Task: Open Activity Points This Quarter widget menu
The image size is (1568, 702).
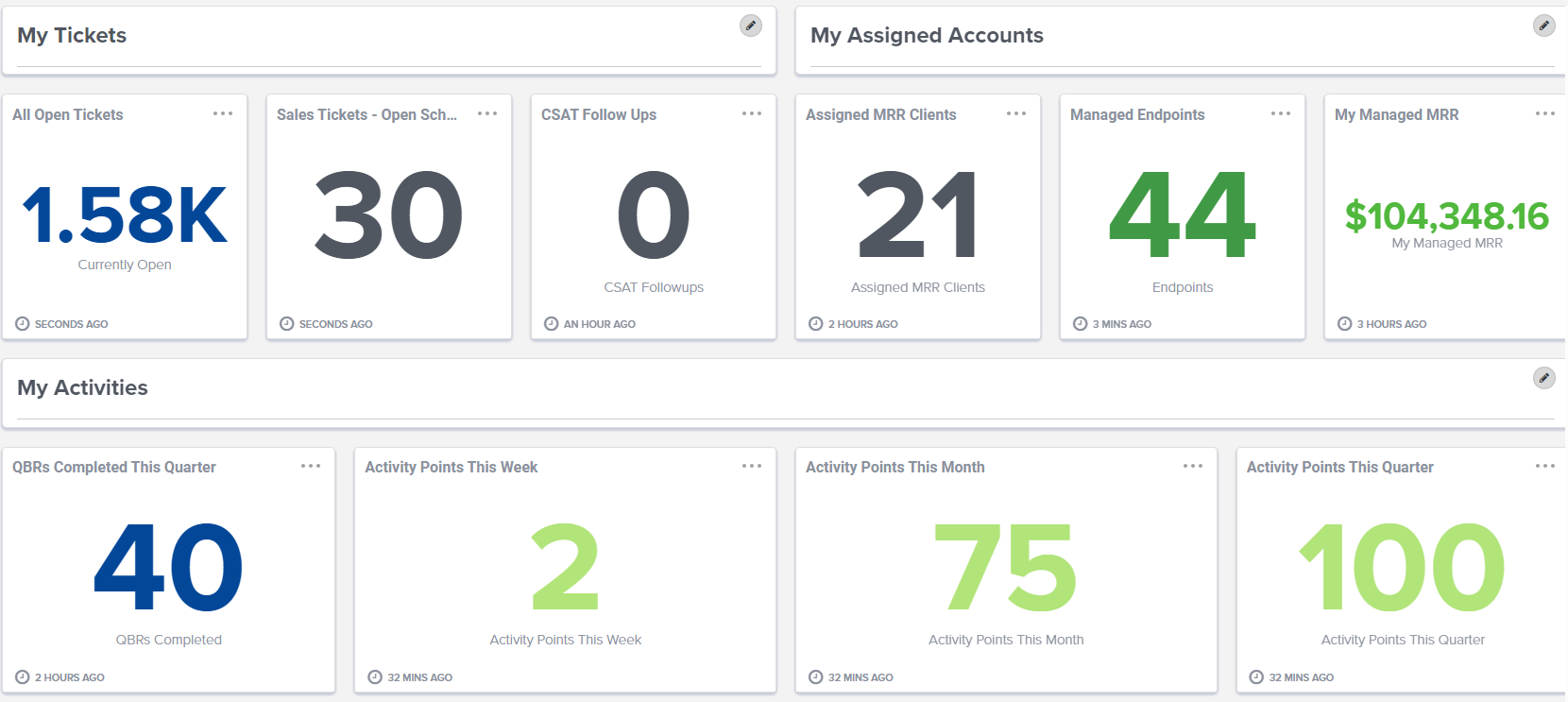Action: [x=1545, y=466]
